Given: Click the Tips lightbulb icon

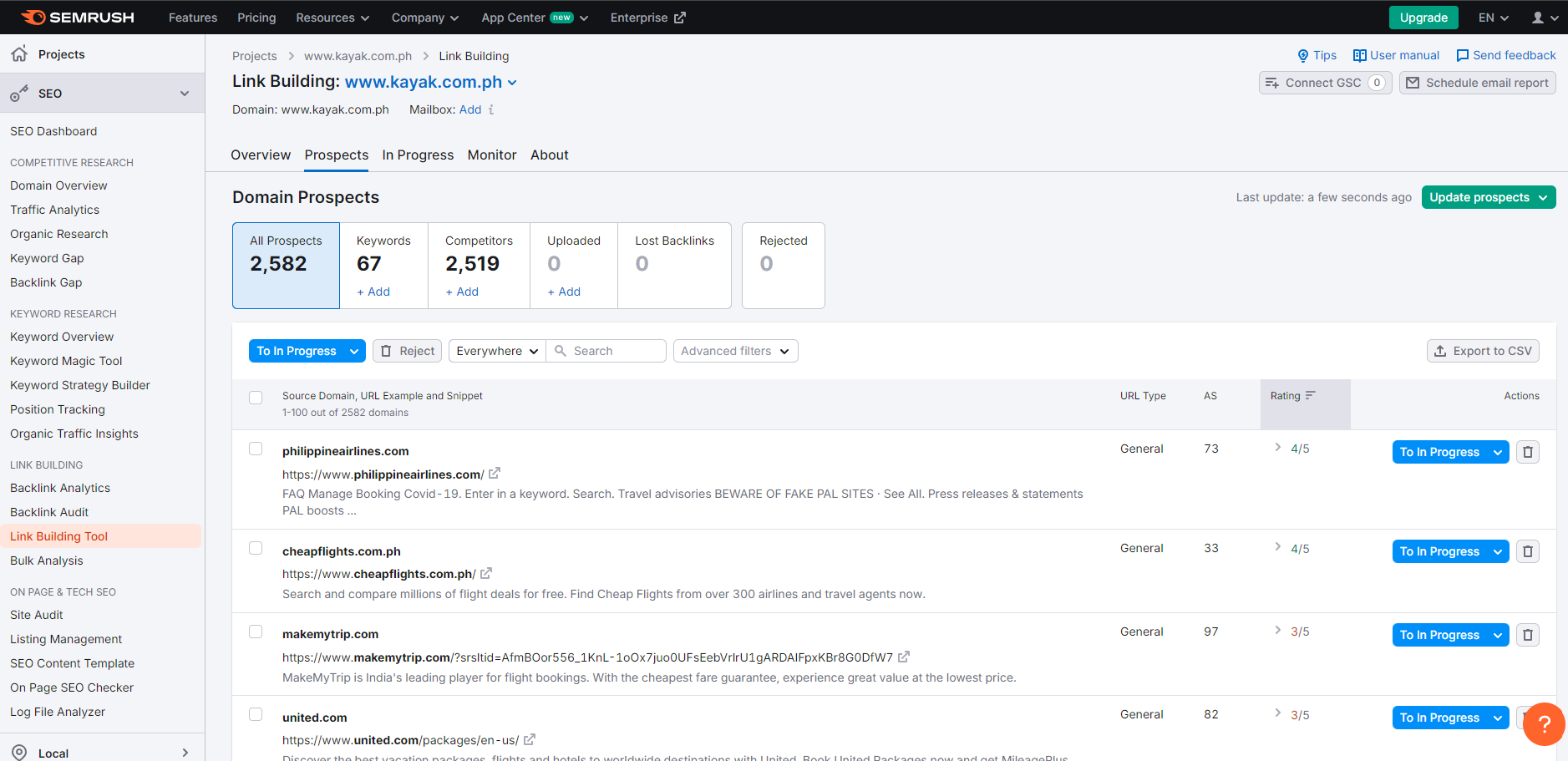Looking at the screenshot, I should tap(1302, 56).
